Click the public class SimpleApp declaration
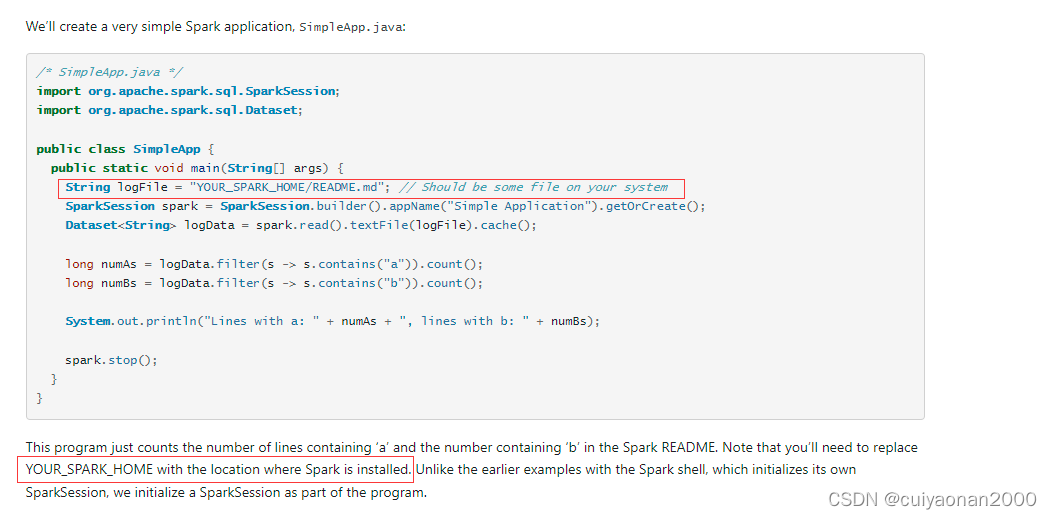 [x=125, y=149]
